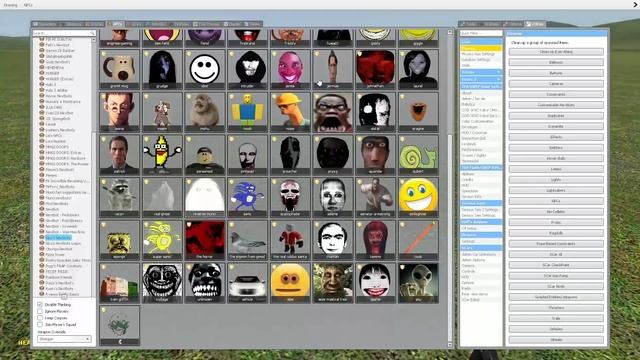Clean up Props button
640x360 pixels.
556,222
